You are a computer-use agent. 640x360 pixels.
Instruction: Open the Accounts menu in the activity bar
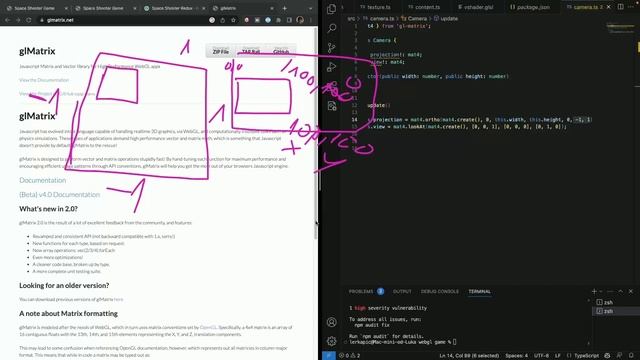331,322
